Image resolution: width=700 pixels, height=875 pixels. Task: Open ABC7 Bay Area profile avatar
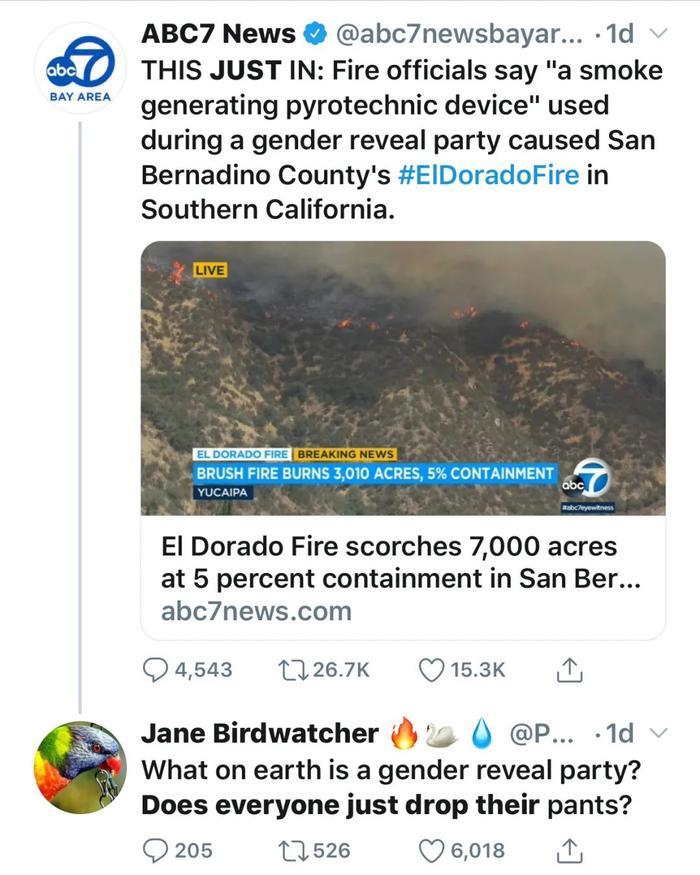point(80,67)
